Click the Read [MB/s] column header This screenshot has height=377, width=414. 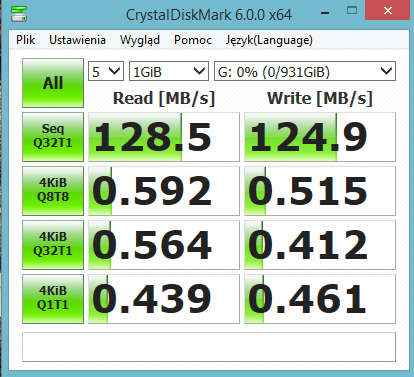(x=164, y=98)
